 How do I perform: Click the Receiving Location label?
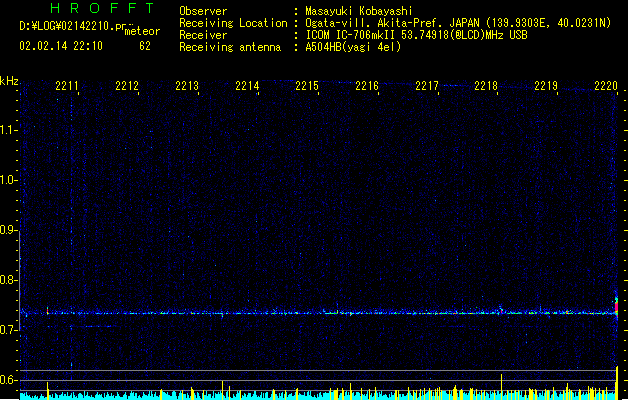pyautogui.click(x=233, y=23)
